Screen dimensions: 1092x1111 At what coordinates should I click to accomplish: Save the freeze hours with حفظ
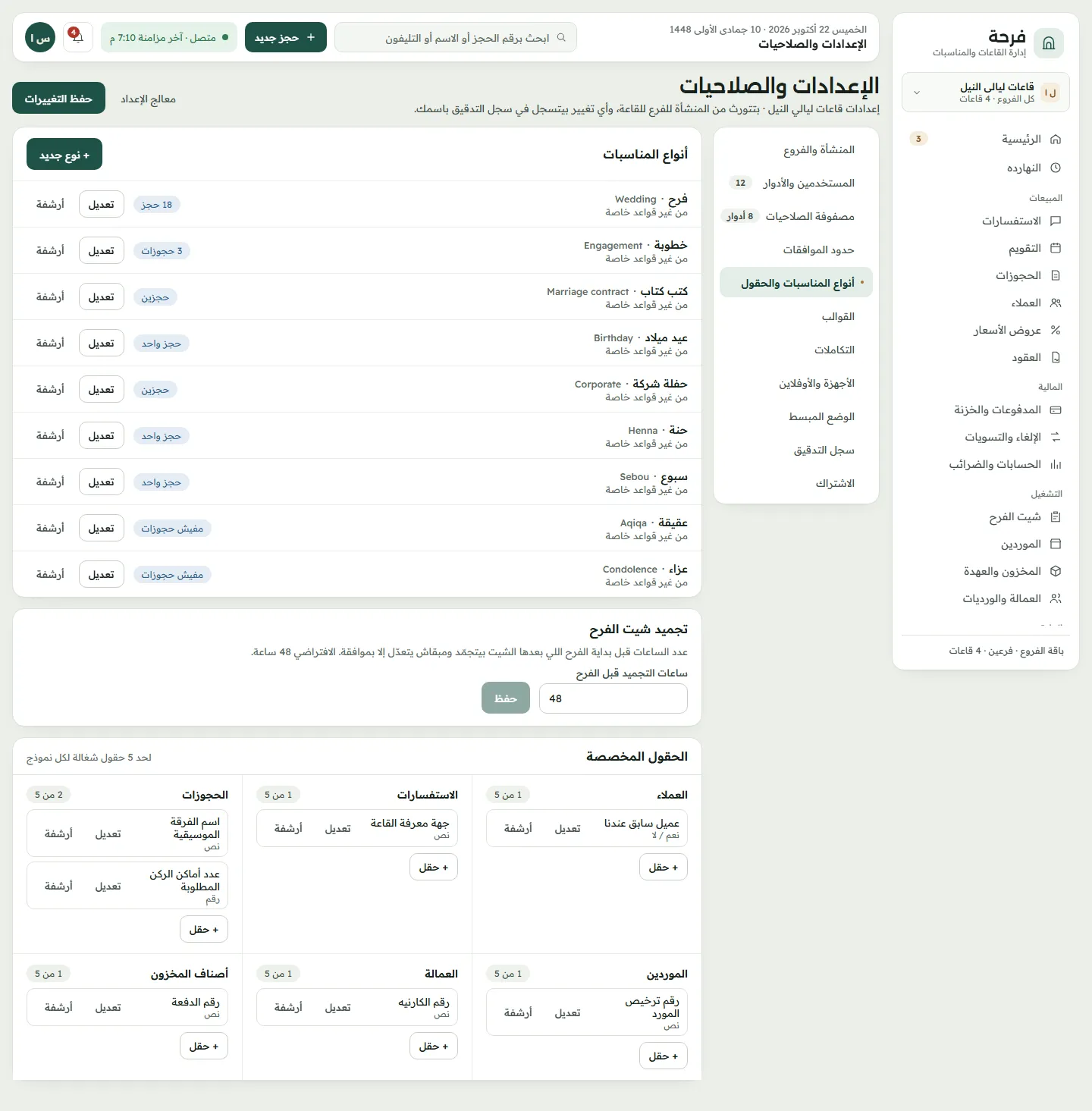[x=506, y=698]
